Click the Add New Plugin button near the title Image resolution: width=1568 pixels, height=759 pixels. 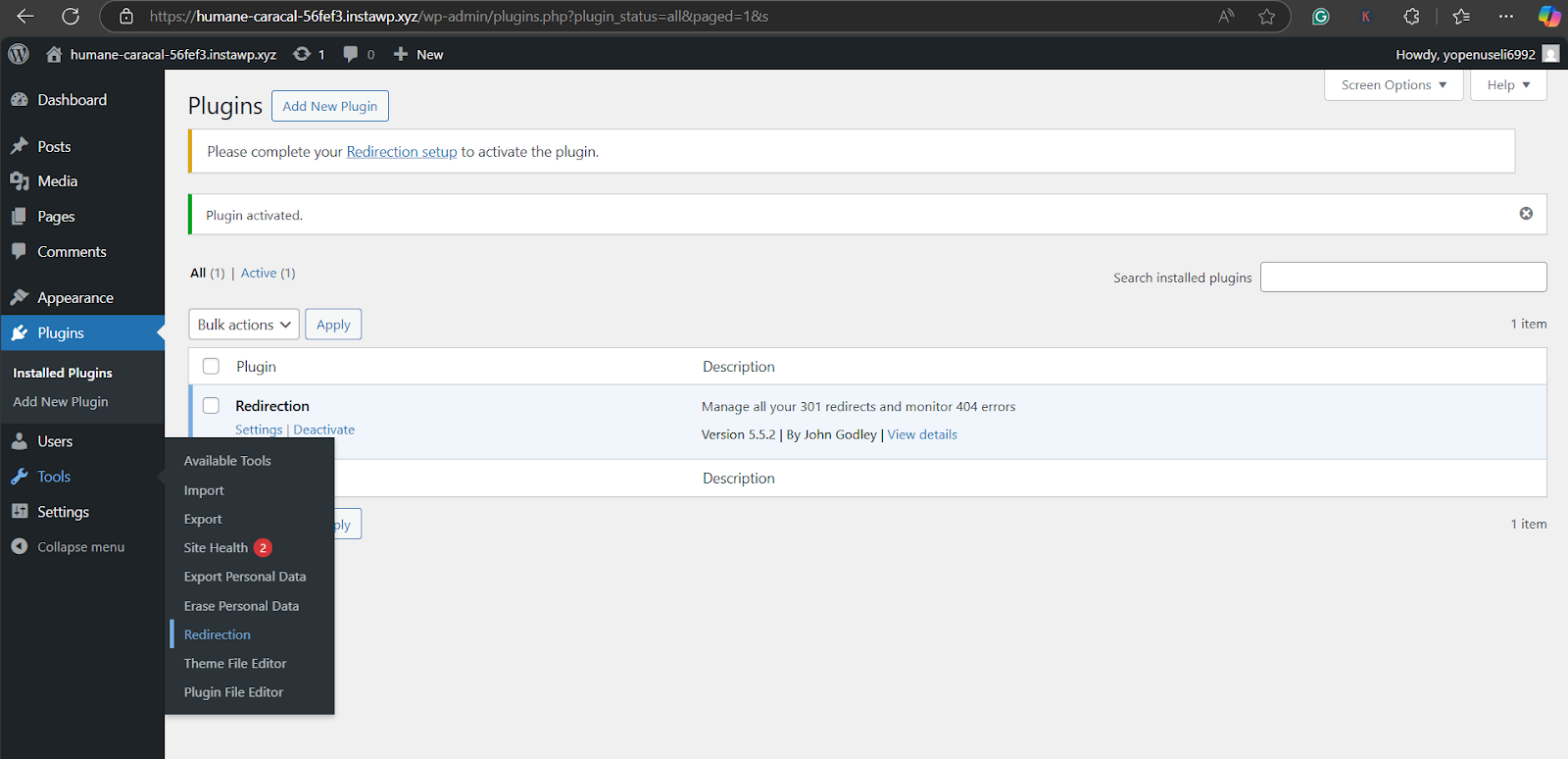330,106
